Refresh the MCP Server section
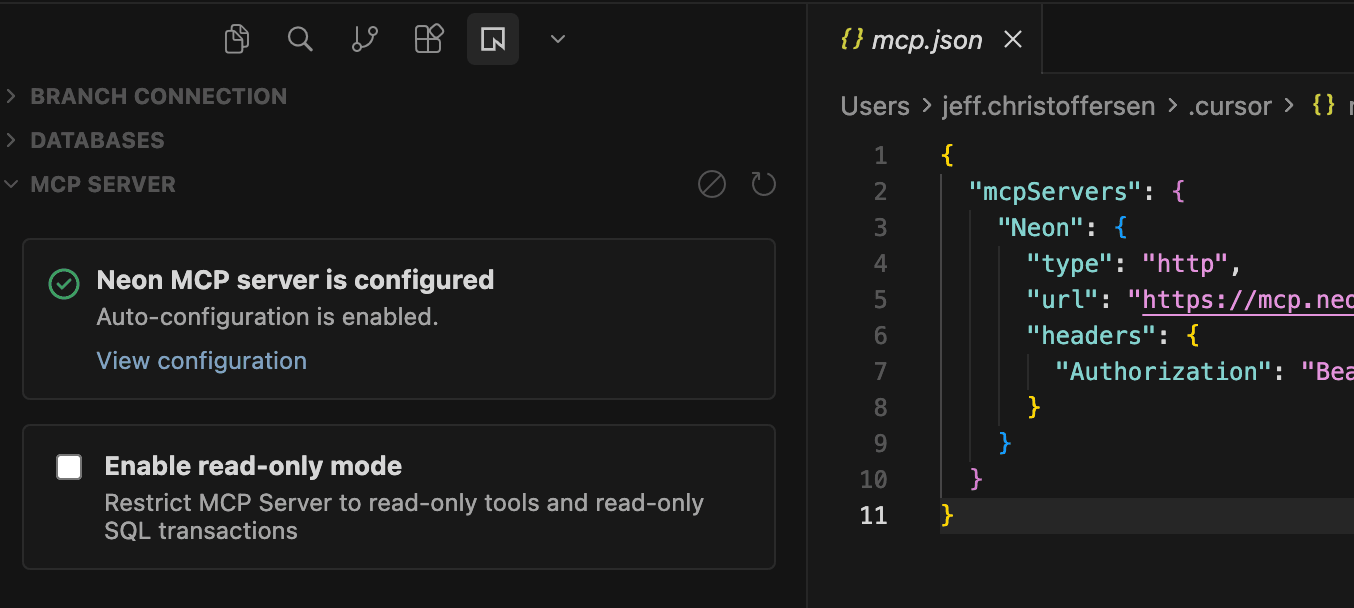 pos(764,184)
